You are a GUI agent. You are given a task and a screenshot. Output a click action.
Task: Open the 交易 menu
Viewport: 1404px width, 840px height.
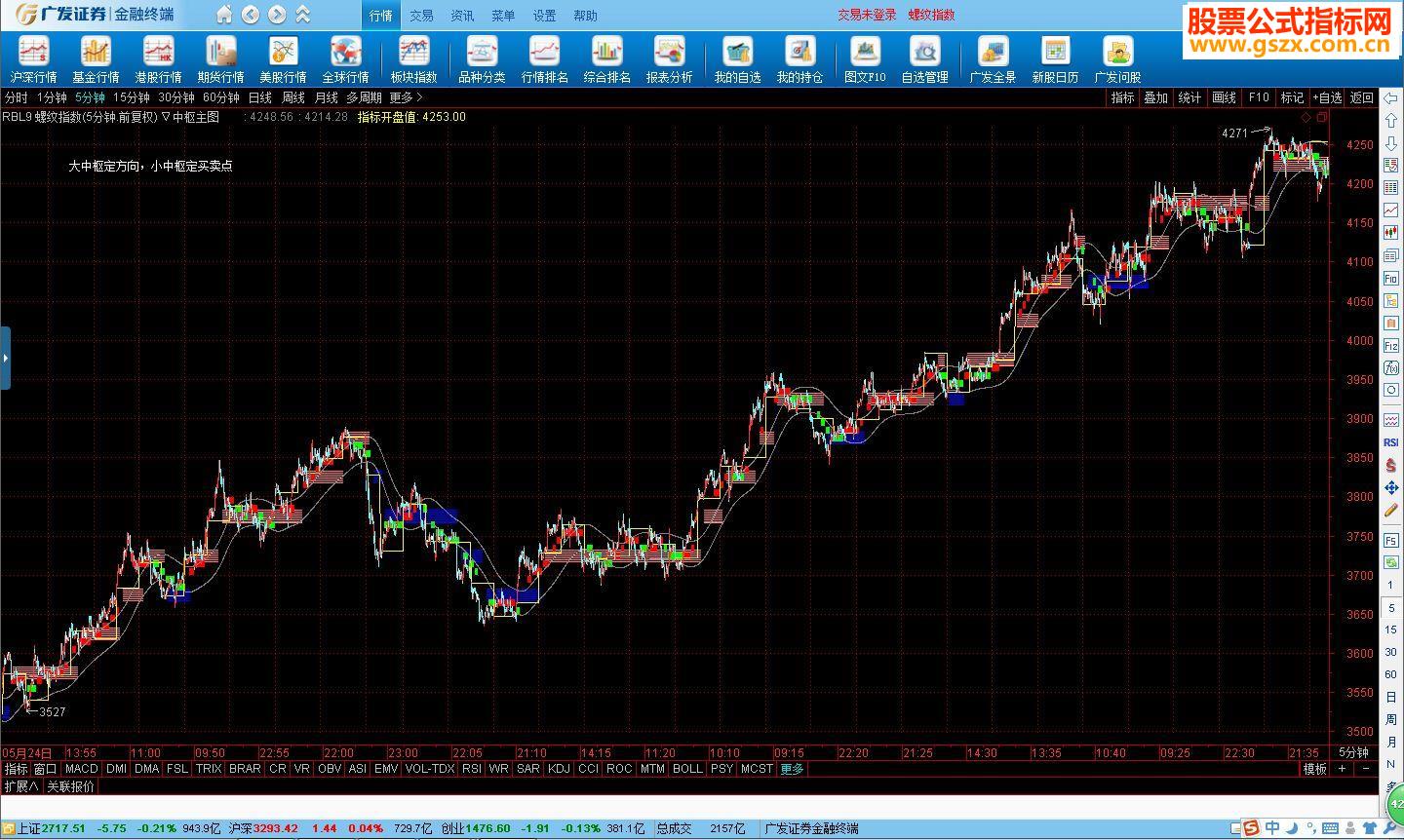coord(421,16)
